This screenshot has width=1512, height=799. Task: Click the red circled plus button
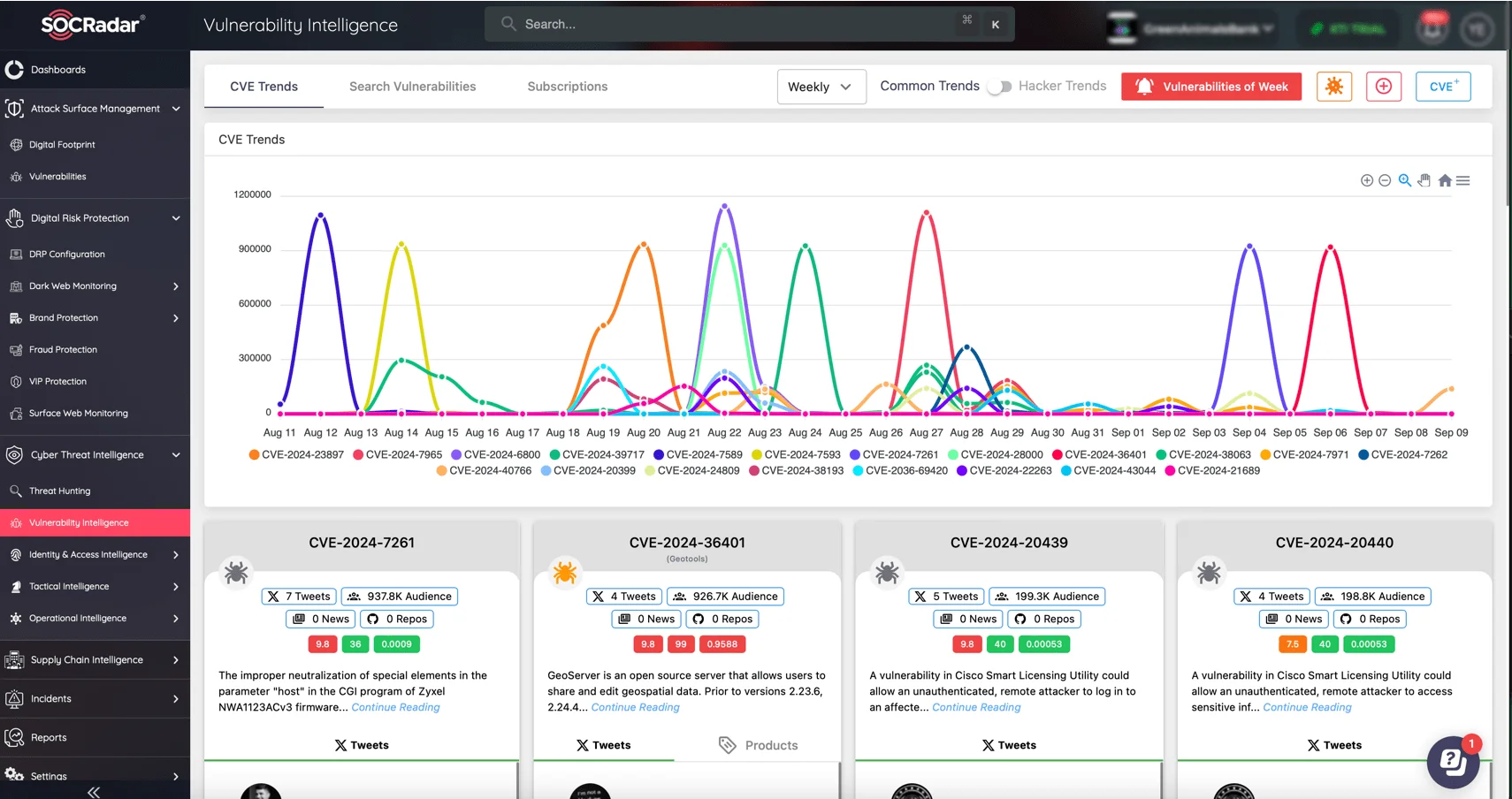point(1384,87)
